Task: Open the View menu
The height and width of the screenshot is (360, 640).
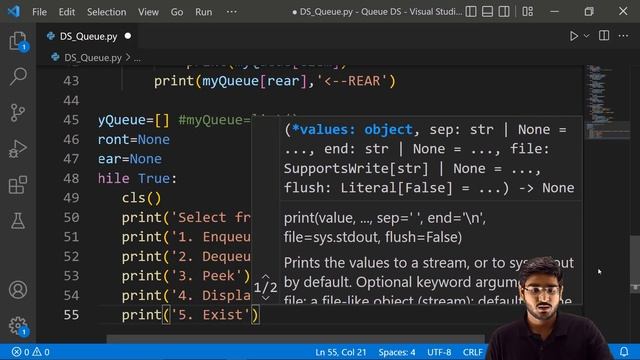Action: tap(148, 12)
